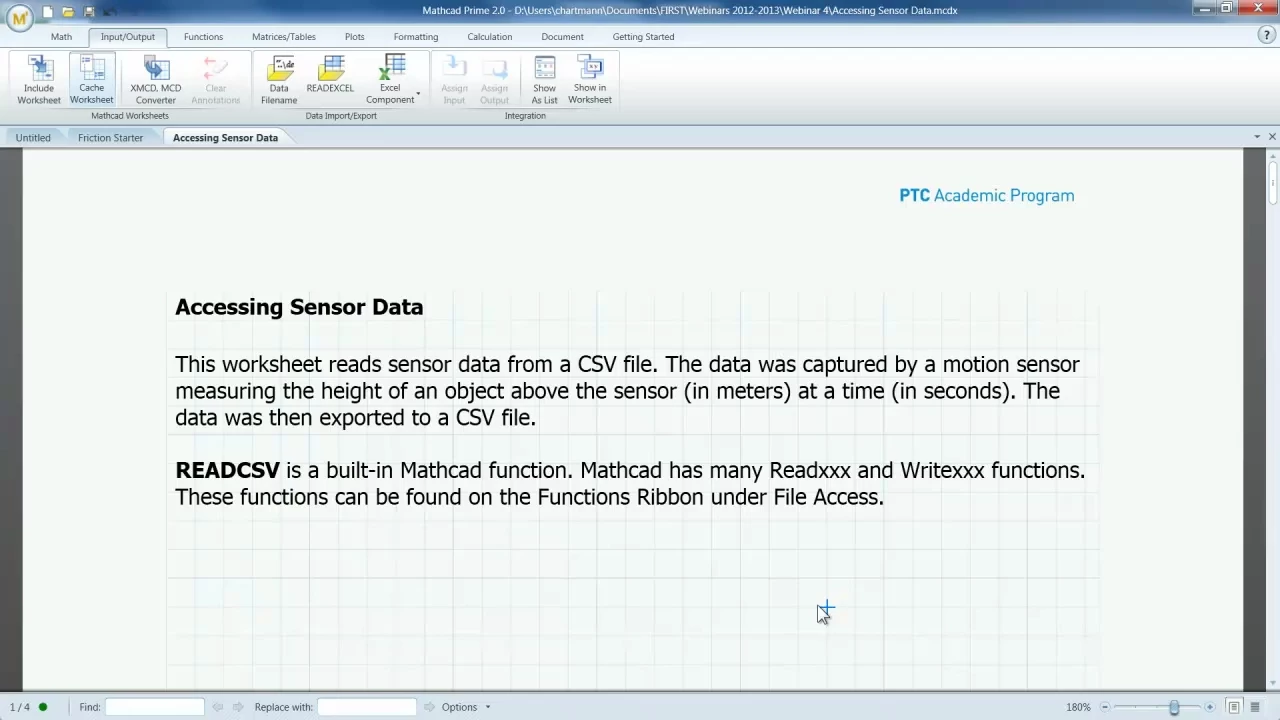
Task: Switch to Draft view in status bar
Action: tap(1255, 707)
